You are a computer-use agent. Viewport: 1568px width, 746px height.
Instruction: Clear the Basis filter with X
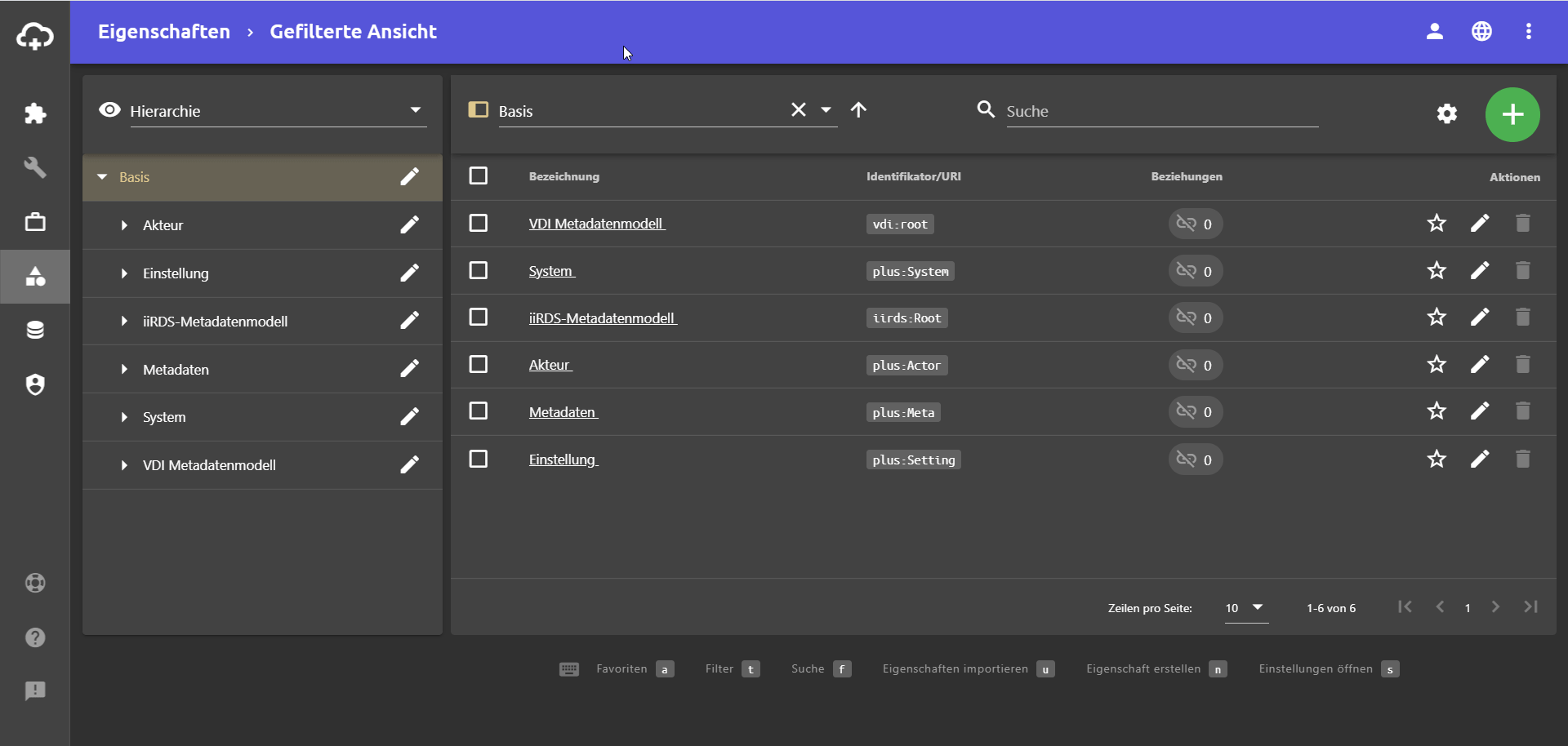pyautogui.click(x=799, y=109)
